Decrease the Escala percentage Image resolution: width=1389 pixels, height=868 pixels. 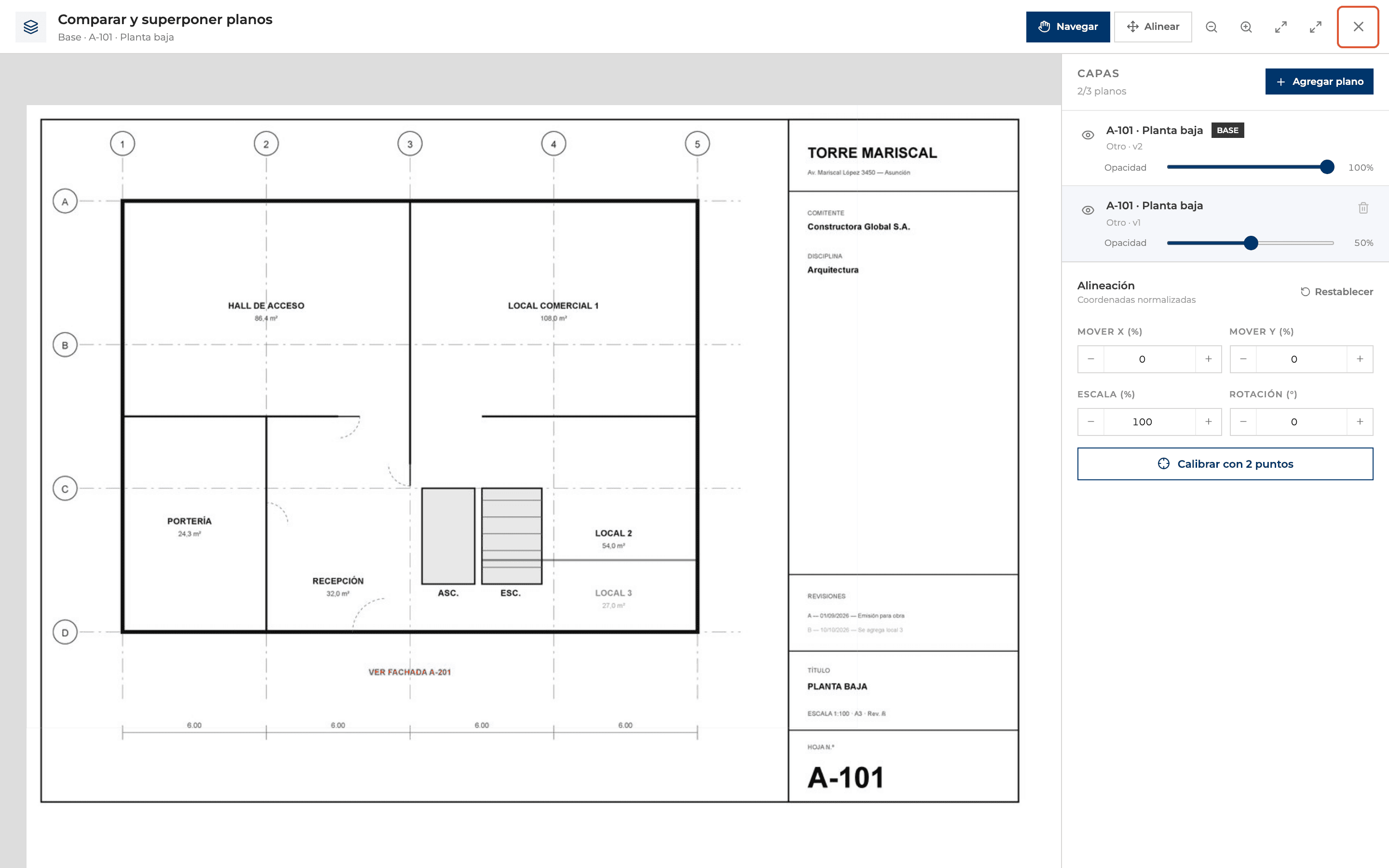(1090, 422)
